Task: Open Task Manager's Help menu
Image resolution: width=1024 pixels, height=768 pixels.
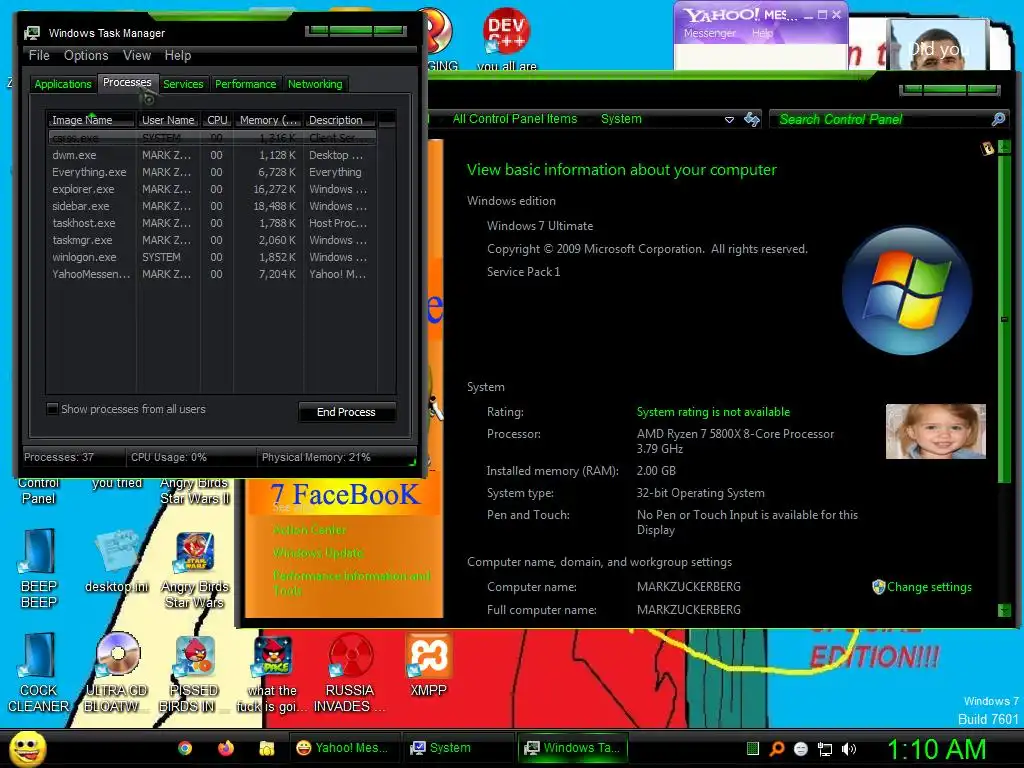Action: 178,56
